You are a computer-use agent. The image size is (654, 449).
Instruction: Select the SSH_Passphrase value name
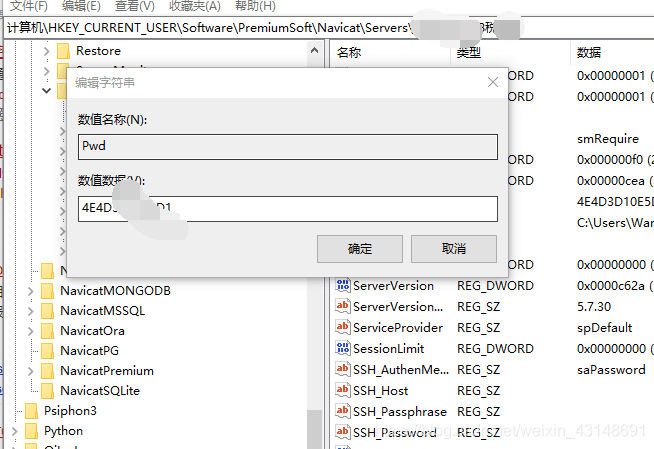click(400, 412)
